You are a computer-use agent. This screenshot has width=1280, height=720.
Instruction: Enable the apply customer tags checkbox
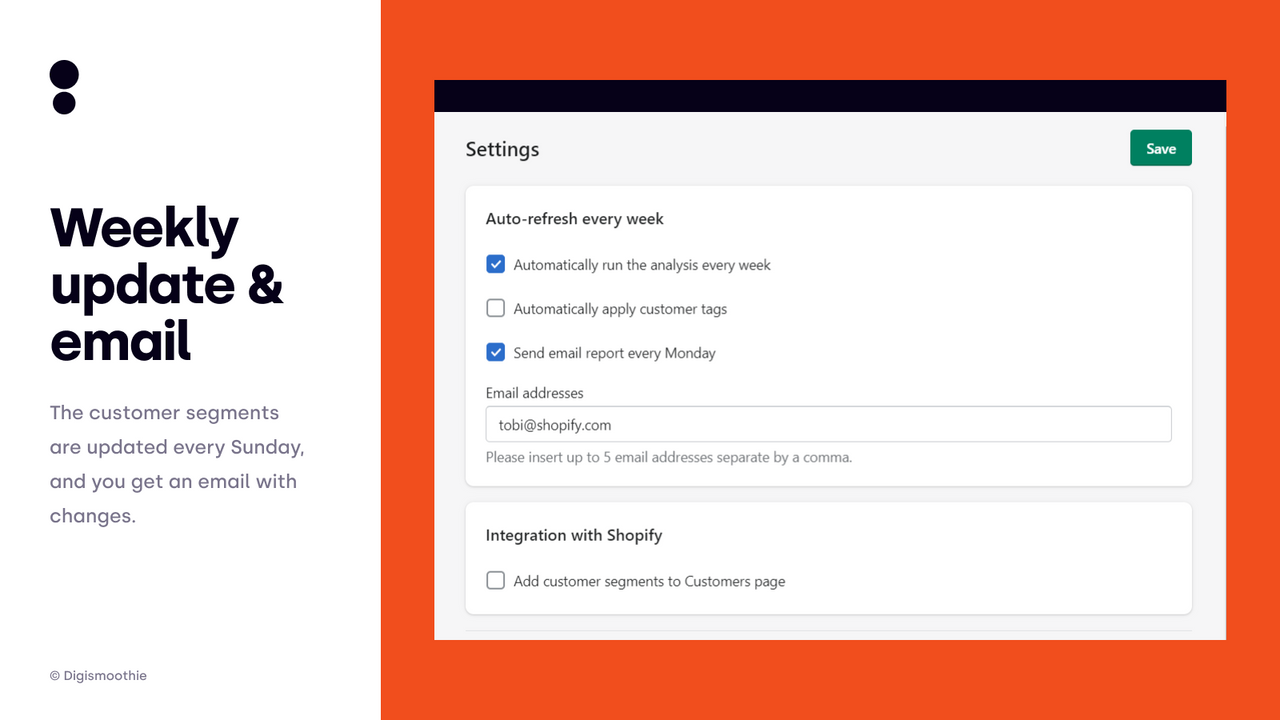click(x=496, y=308)
